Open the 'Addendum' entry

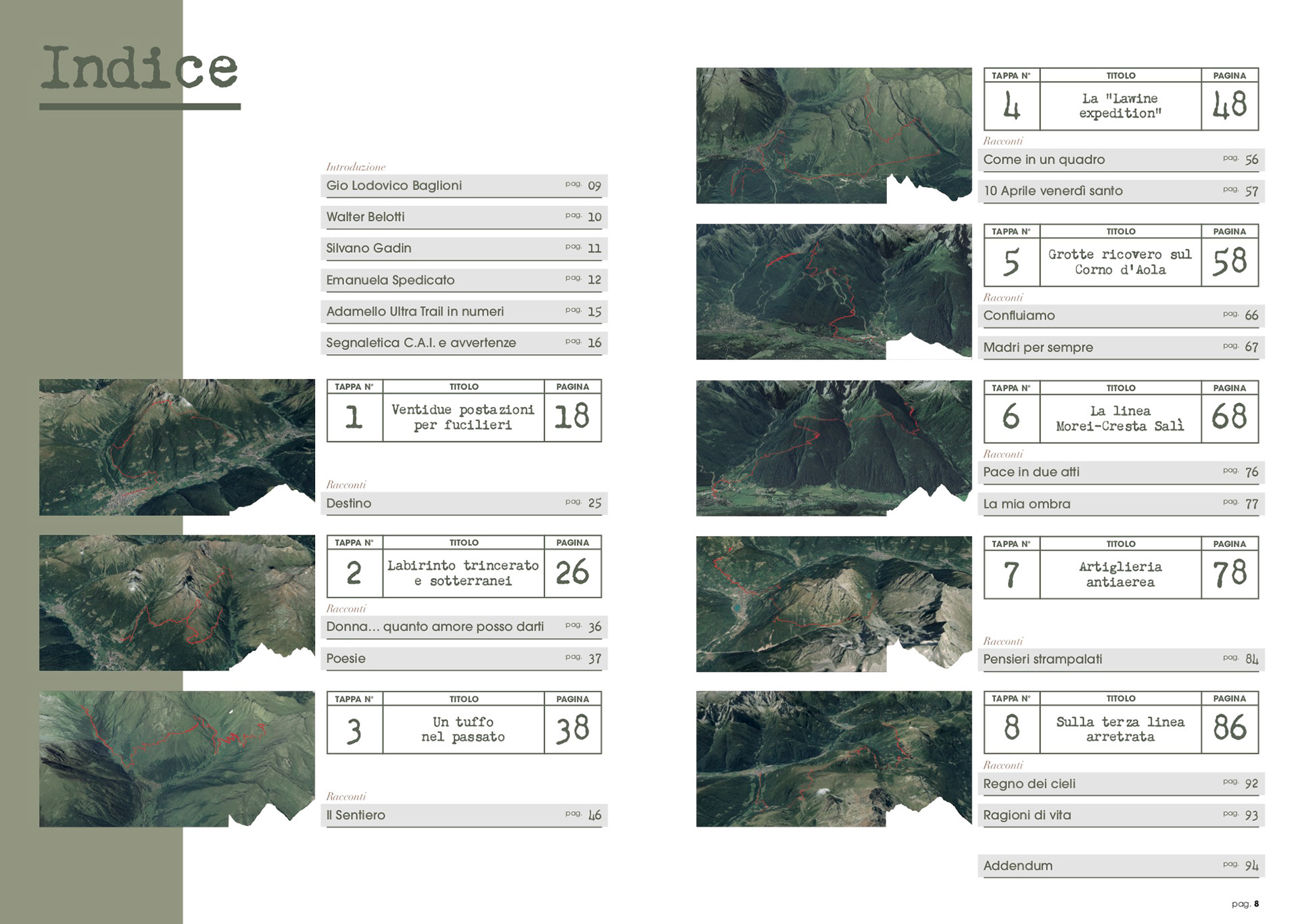click(1121, 866)
